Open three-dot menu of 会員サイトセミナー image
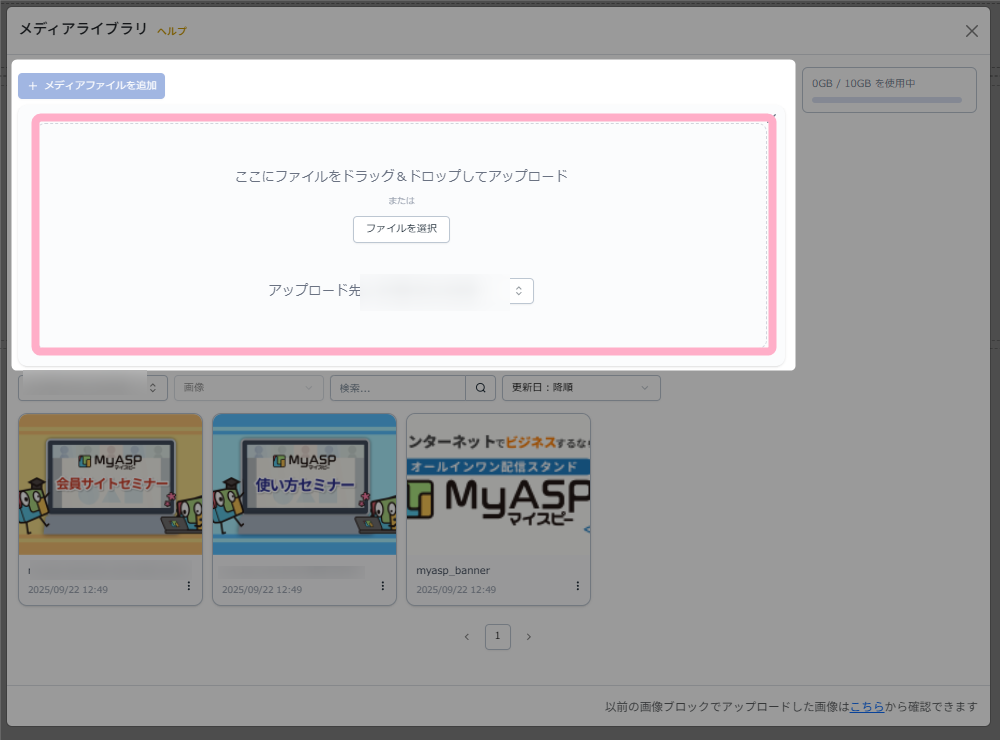Viewport: 1000px width, 740px height. click(x=188, y=586)
